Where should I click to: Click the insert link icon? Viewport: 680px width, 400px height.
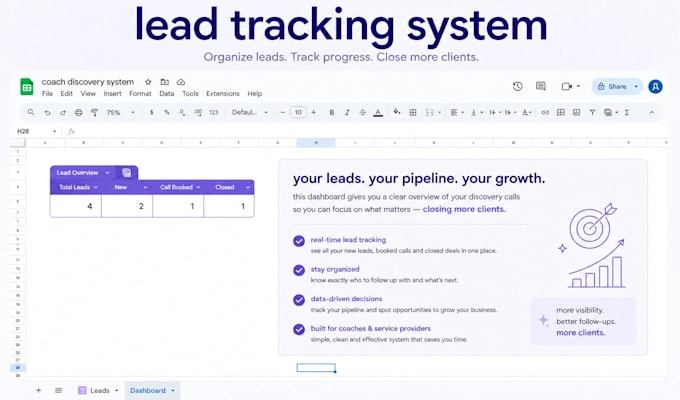point(545,112)
